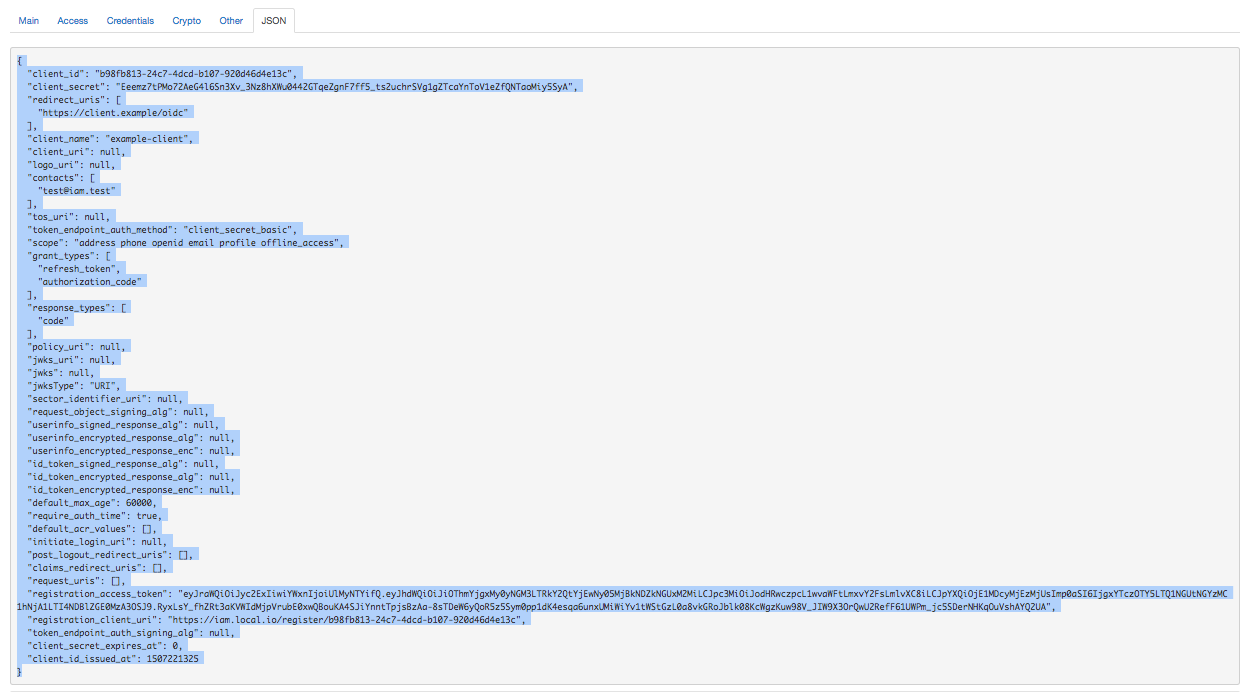
Task: Select the Credentials tab
Action: pos(130,20)
